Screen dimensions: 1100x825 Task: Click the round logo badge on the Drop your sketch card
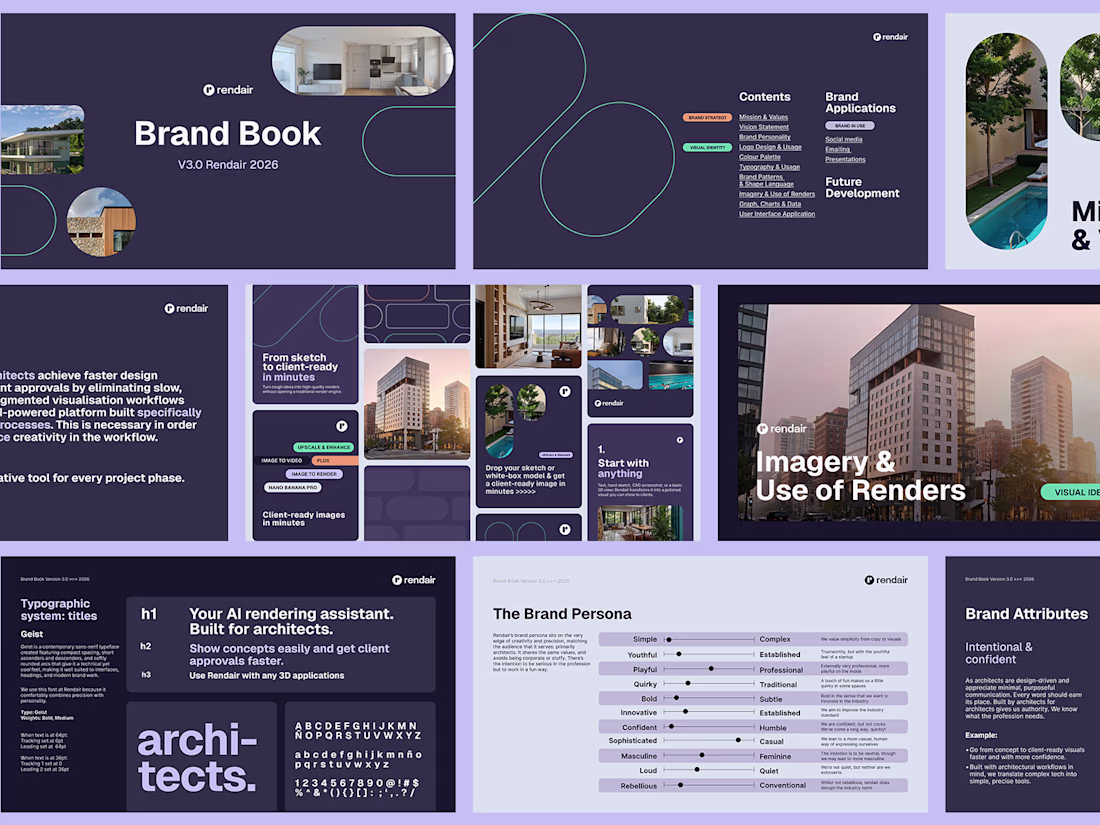565,391
